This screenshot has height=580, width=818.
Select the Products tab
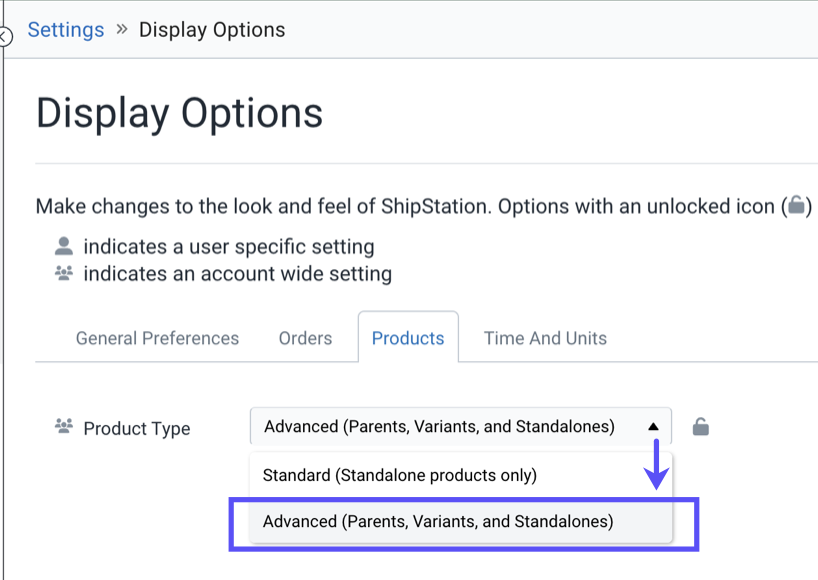(408, 338)
